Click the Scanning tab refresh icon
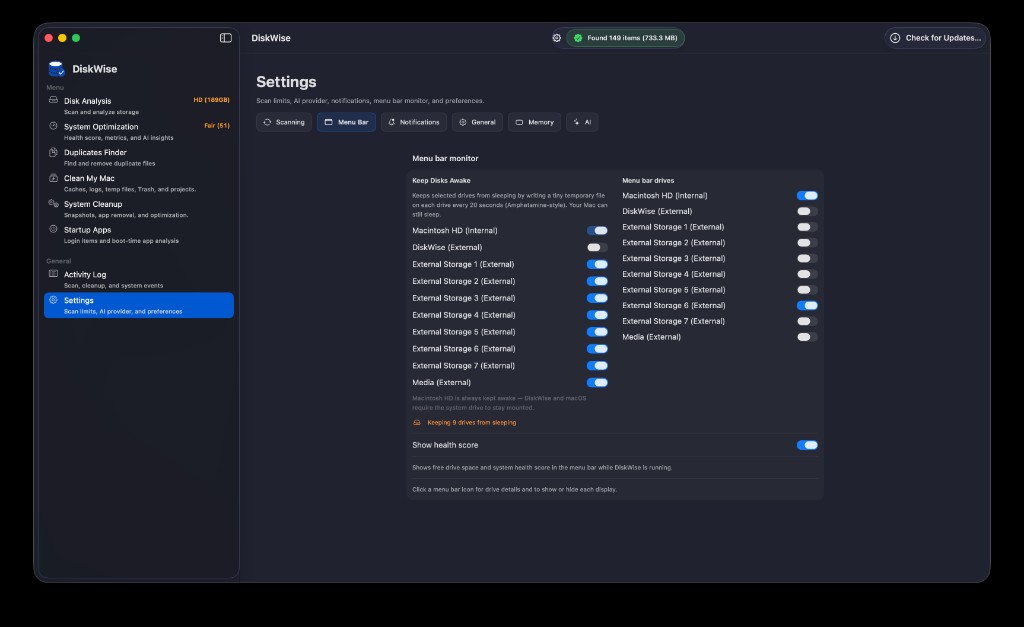Viewport: 1024px width, 627px height. pos(267,122)
